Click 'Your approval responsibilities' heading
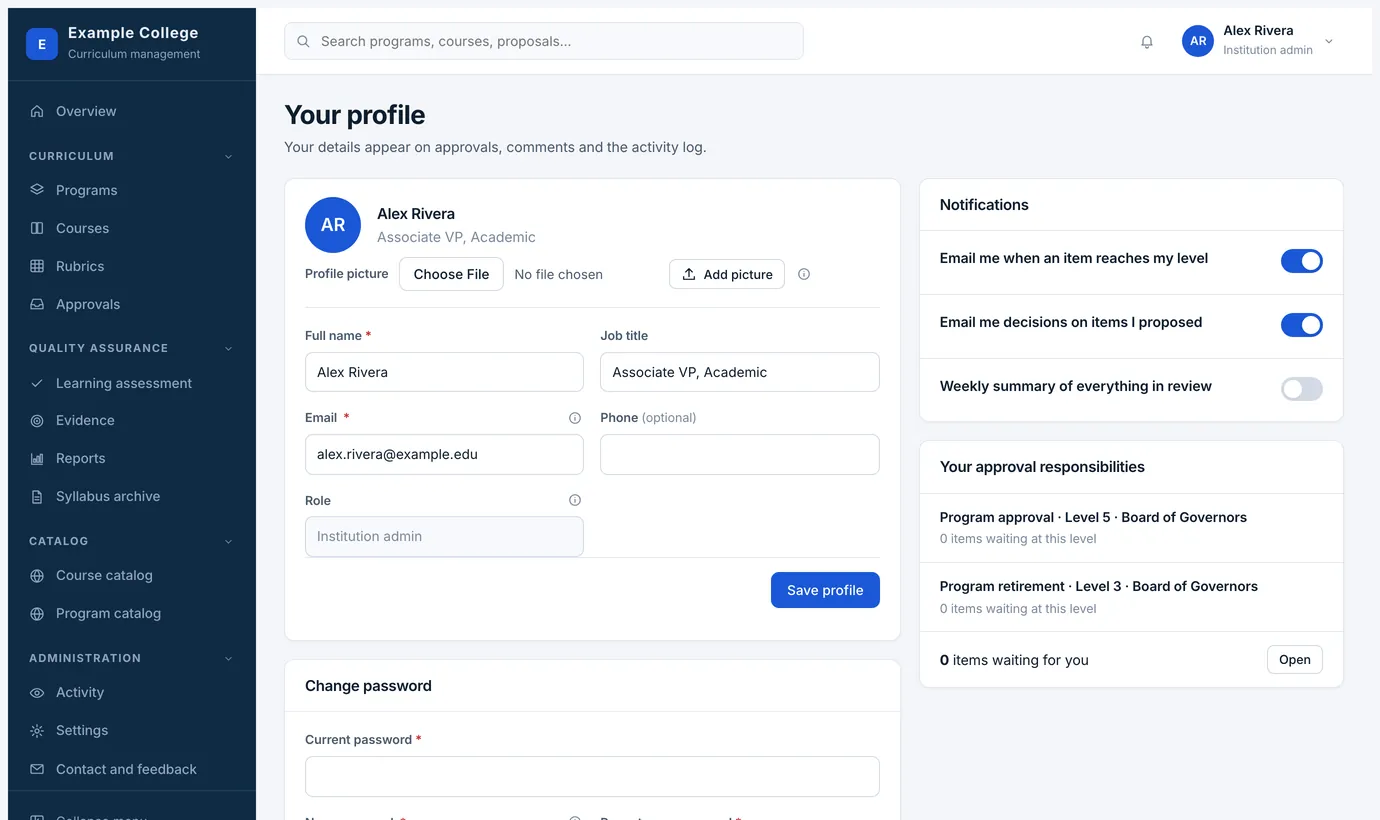This screenshot has height=820, width=1380. click(x=1042, y=467)
